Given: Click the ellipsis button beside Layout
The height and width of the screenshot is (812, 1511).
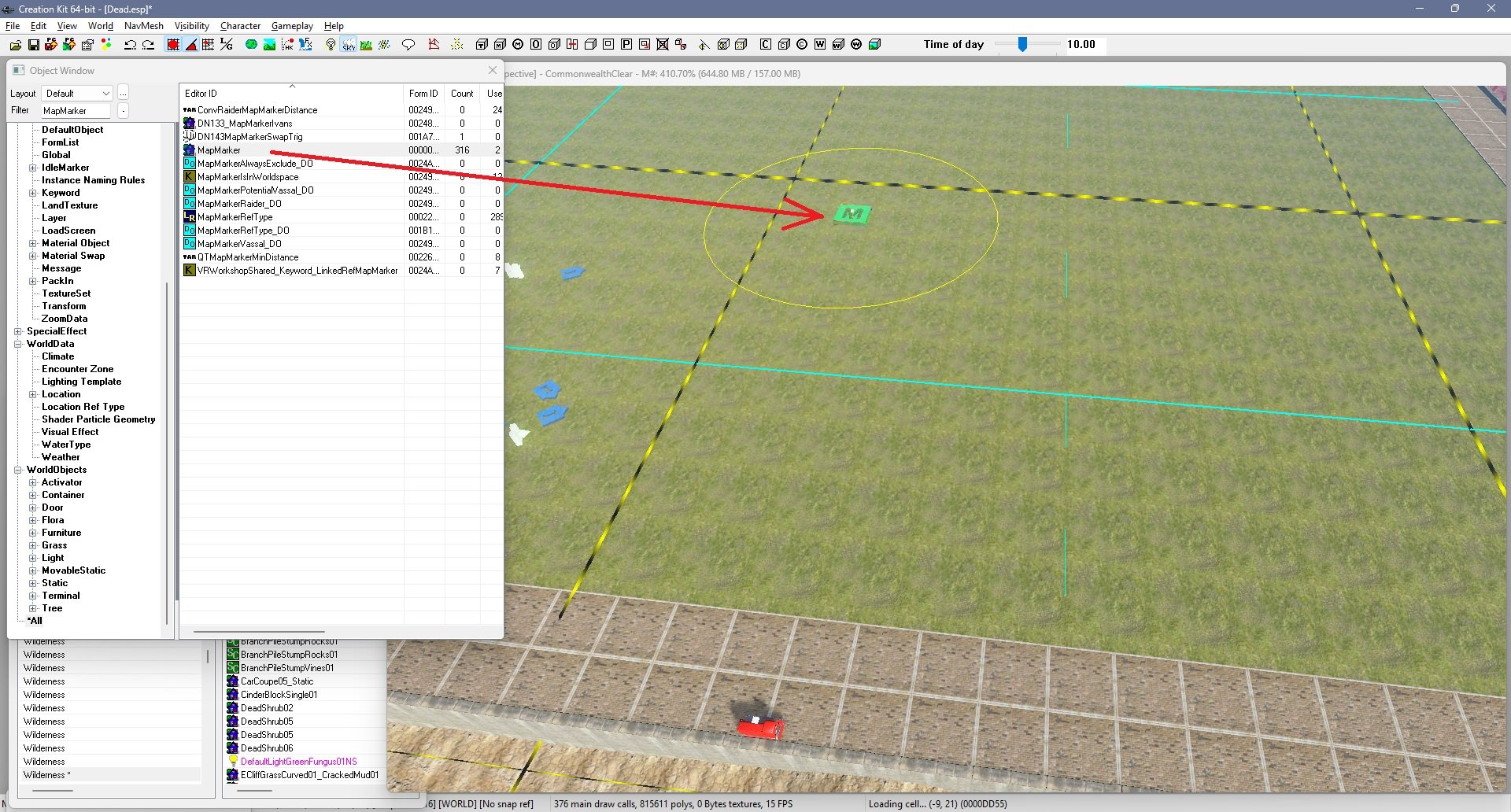Looking at the screenshot, I should (x=124, y=94).
